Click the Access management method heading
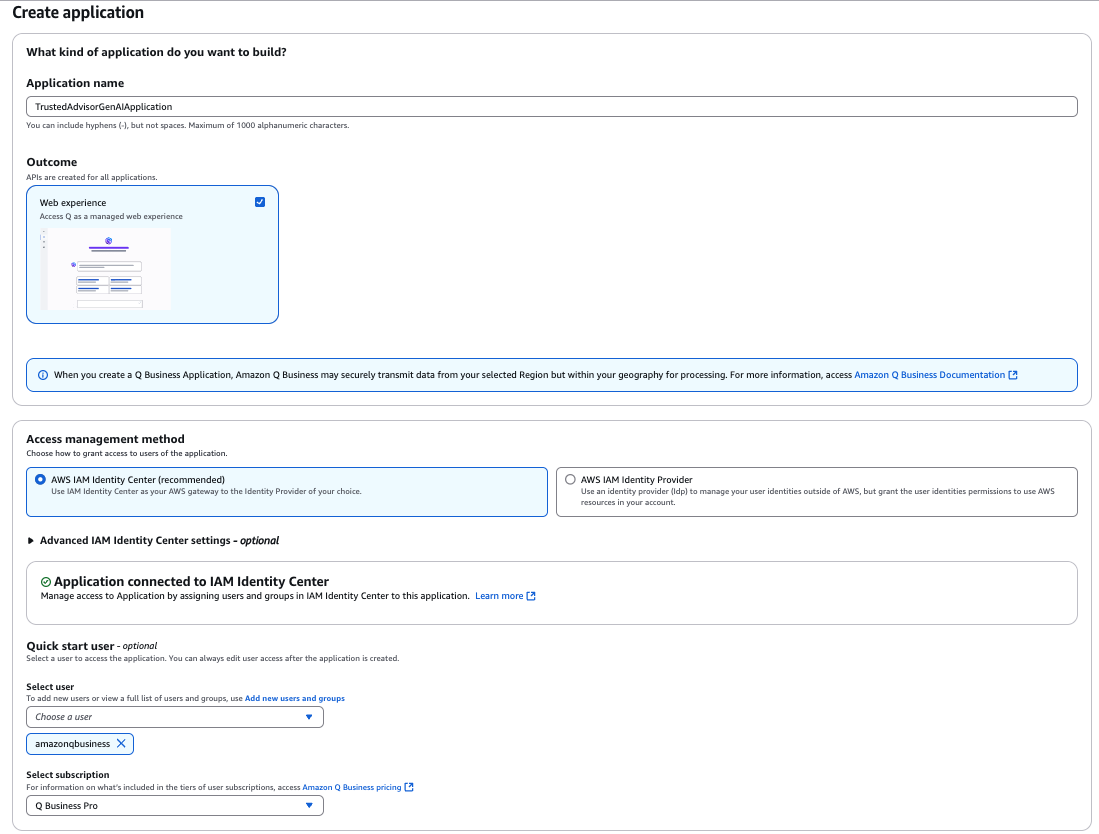 point(105,439)
